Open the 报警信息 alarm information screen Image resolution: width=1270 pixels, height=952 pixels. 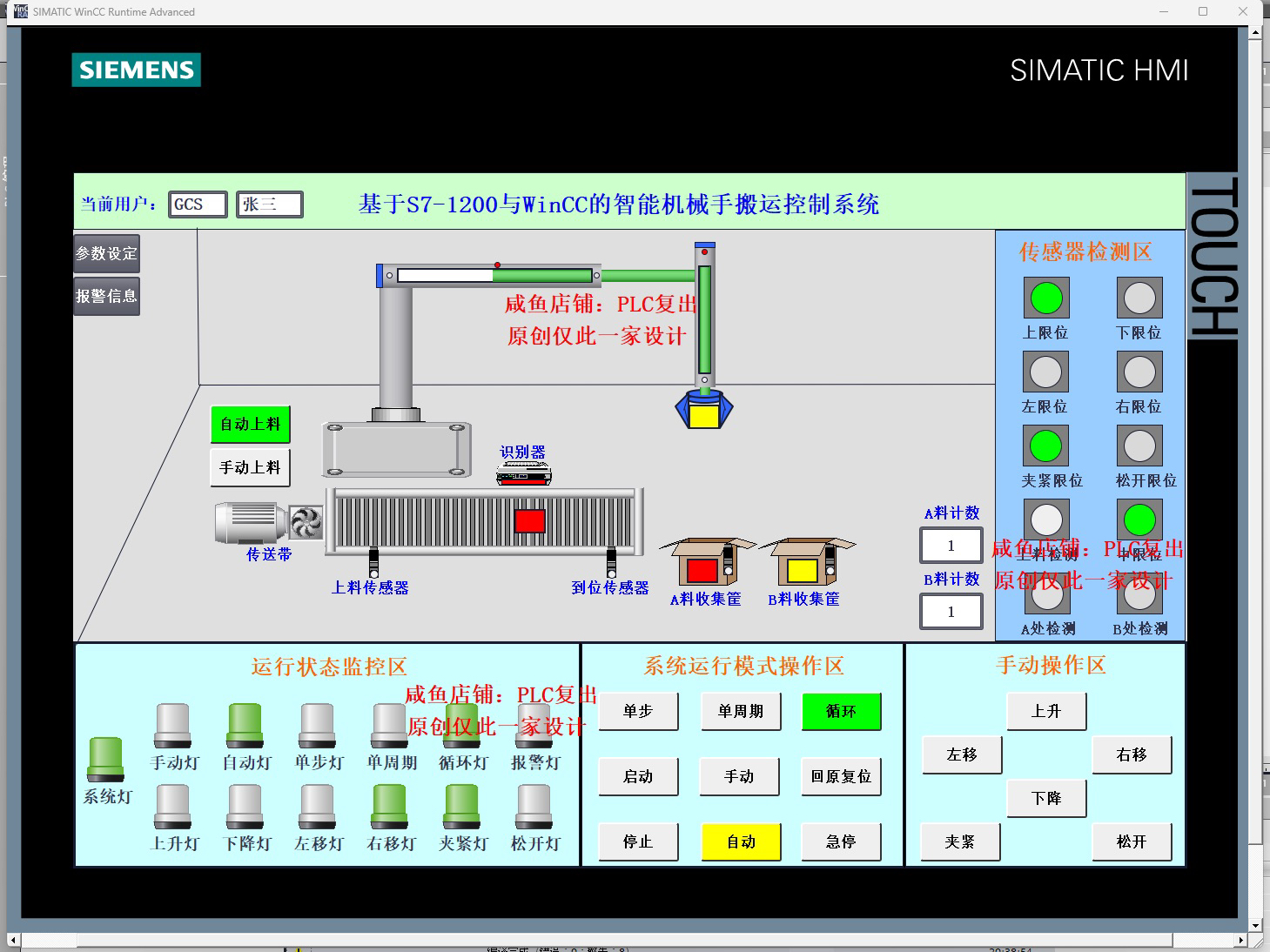pyautogui.click(x=105, y=296)
